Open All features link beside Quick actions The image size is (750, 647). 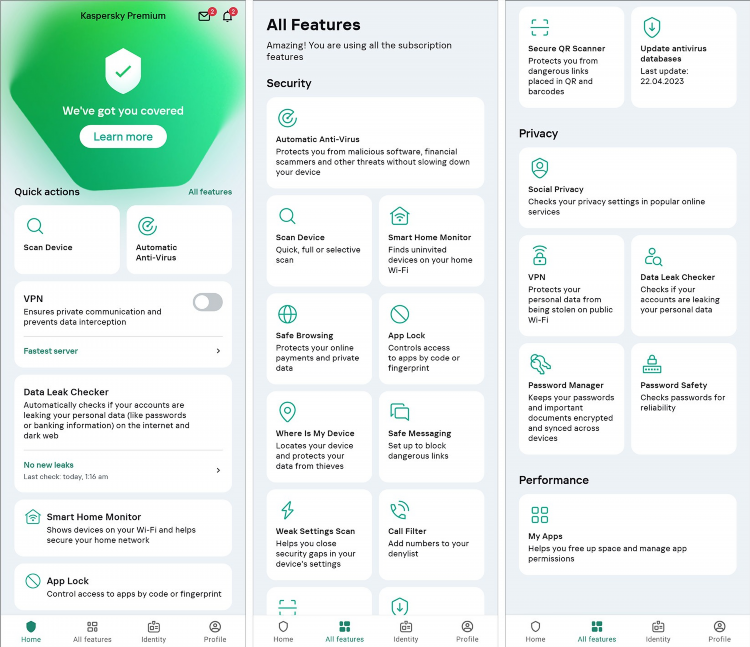point(210,192)
